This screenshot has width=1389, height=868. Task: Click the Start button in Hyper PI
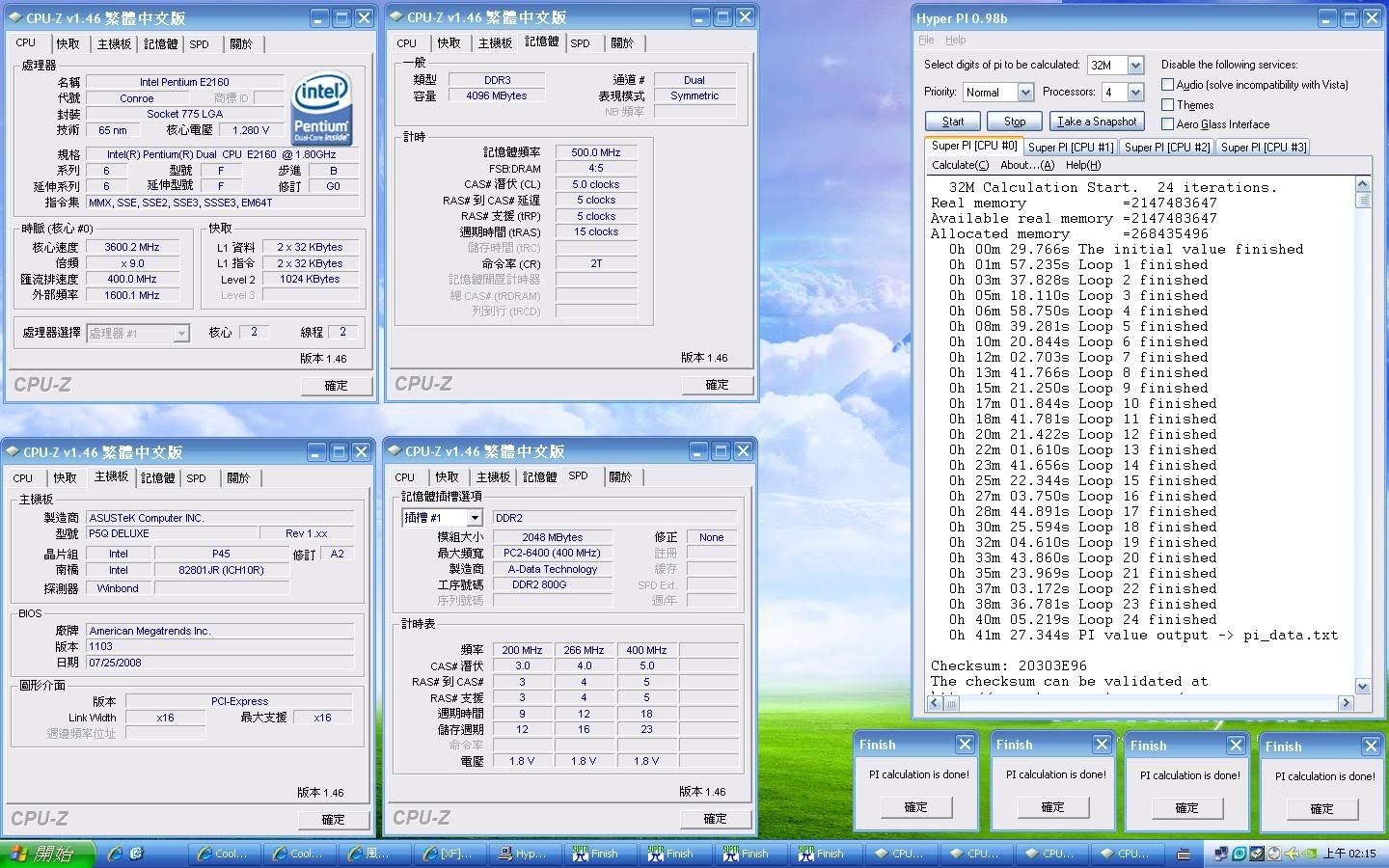953,122
